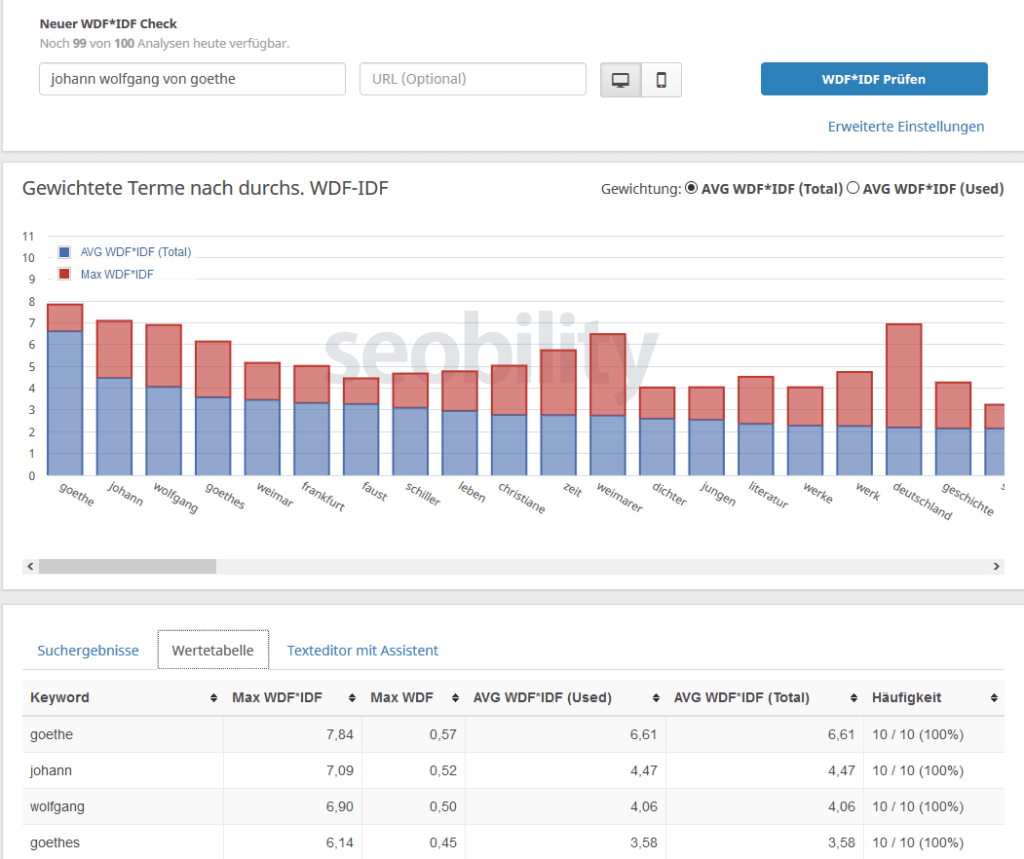Click value 6,14 in goethes row

click(340, 843)
